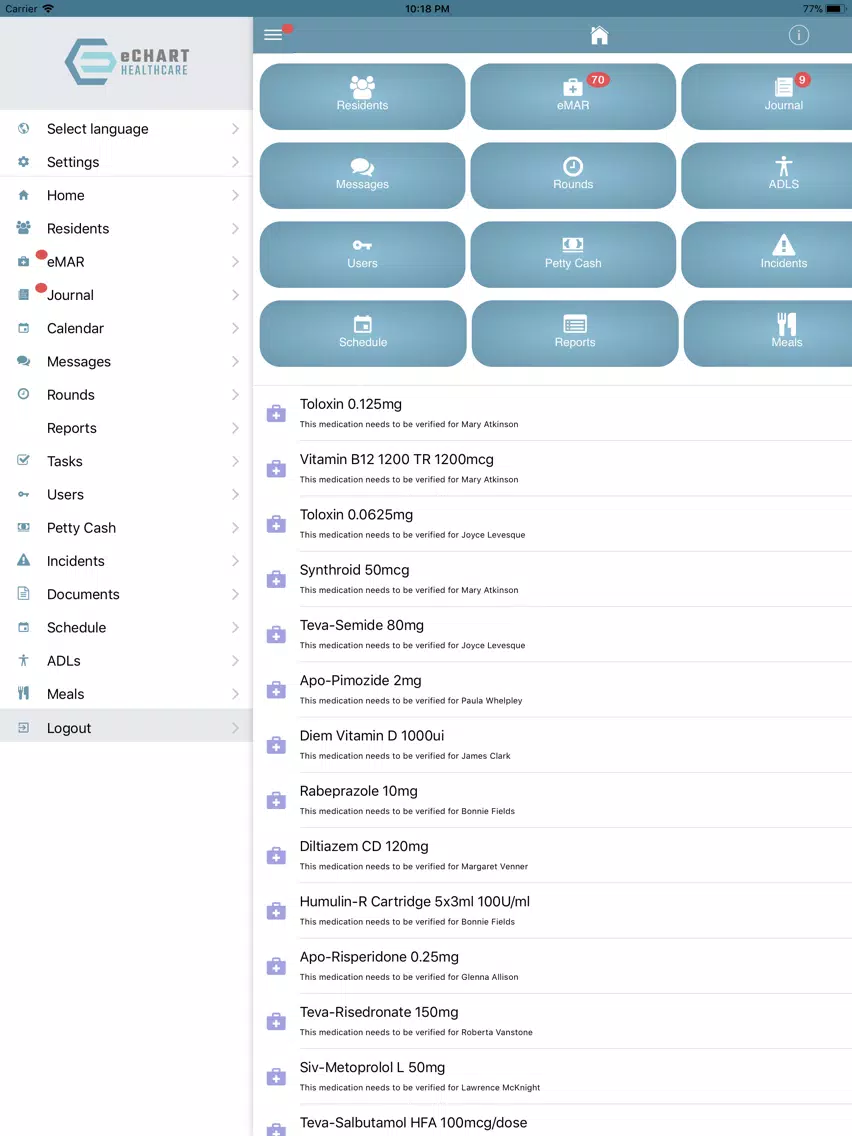
Task: Open the Meals tile
Action: tap(769, 333)
